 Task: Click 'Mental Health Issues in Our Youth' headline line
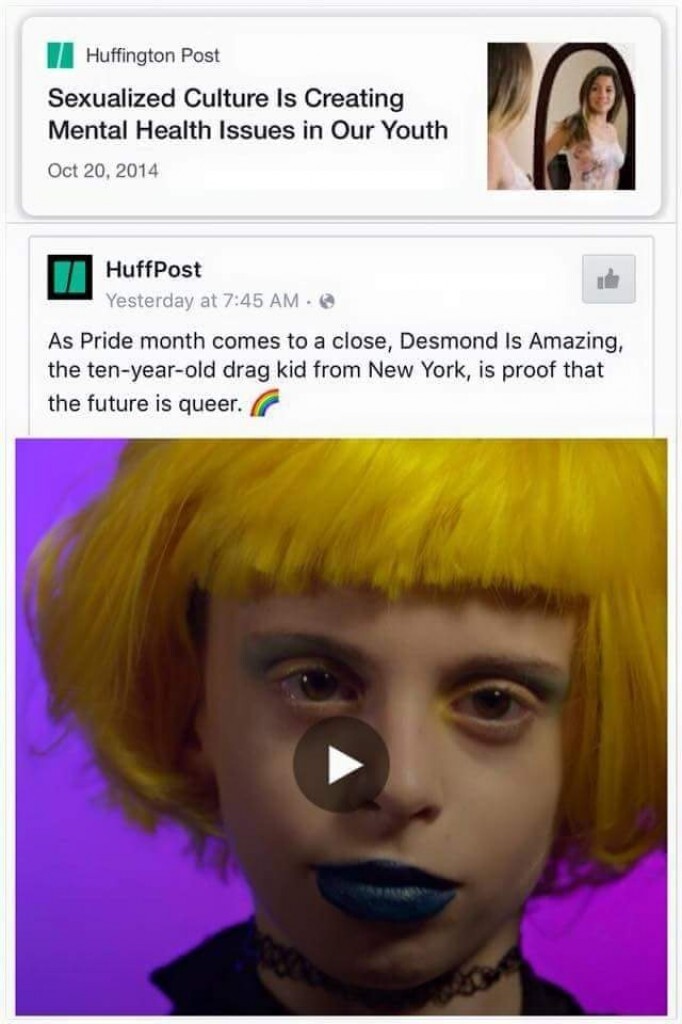248,130
